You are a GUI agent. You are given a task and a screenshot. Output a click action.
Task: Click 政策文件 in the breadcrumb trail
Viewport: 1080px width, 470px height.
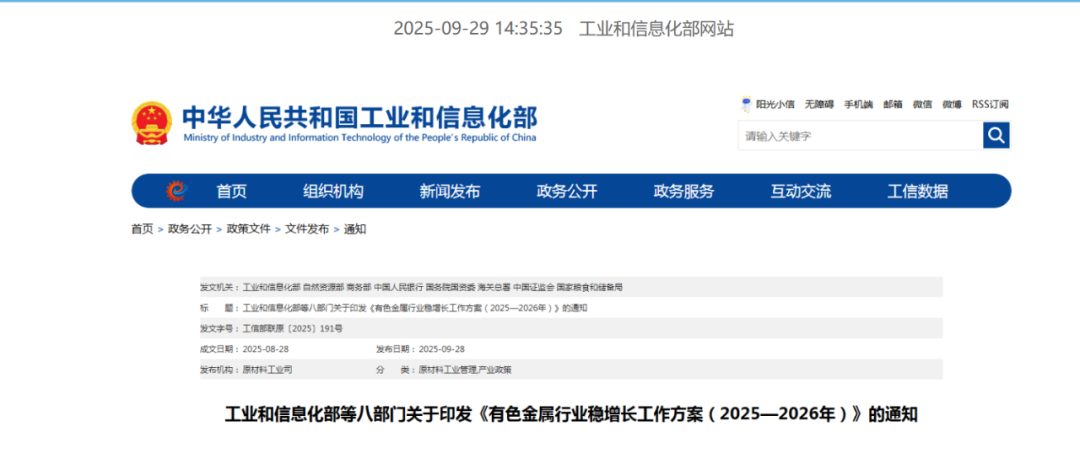pyautogui.click(x=248, y=229)
